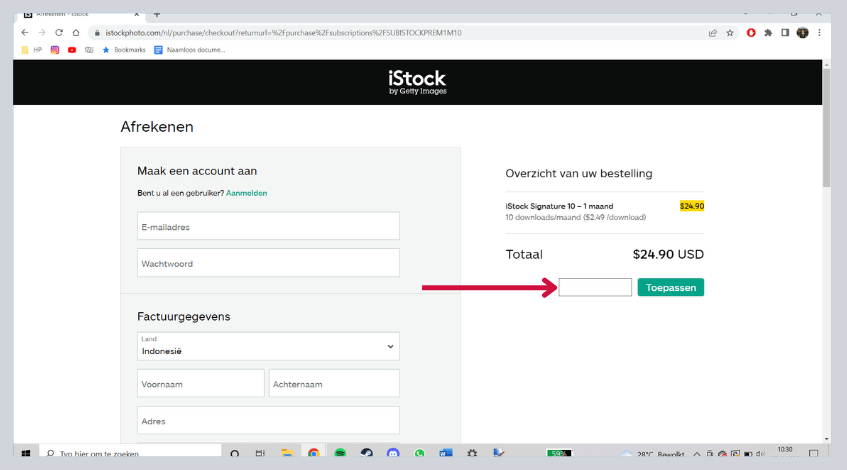
Task: Open Task View on the taskbar
Action: (x=260, y=453)
